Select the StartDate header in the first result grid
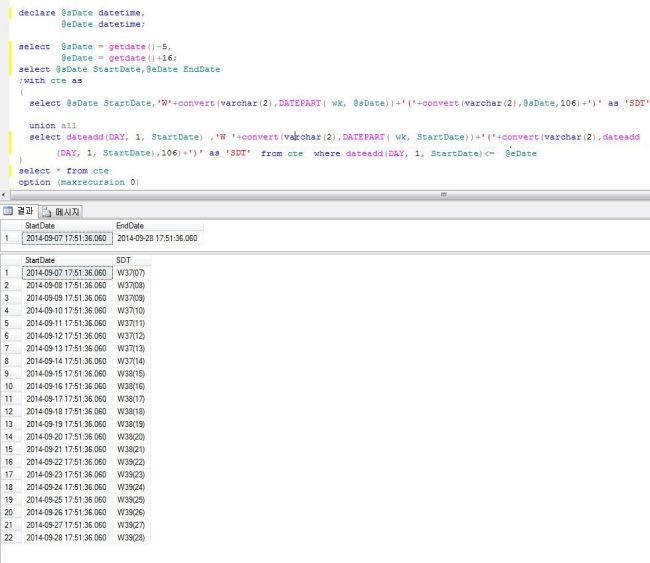The width and height of the screenshot is (650, 563). pyautogui.click(x=67, y=226)
